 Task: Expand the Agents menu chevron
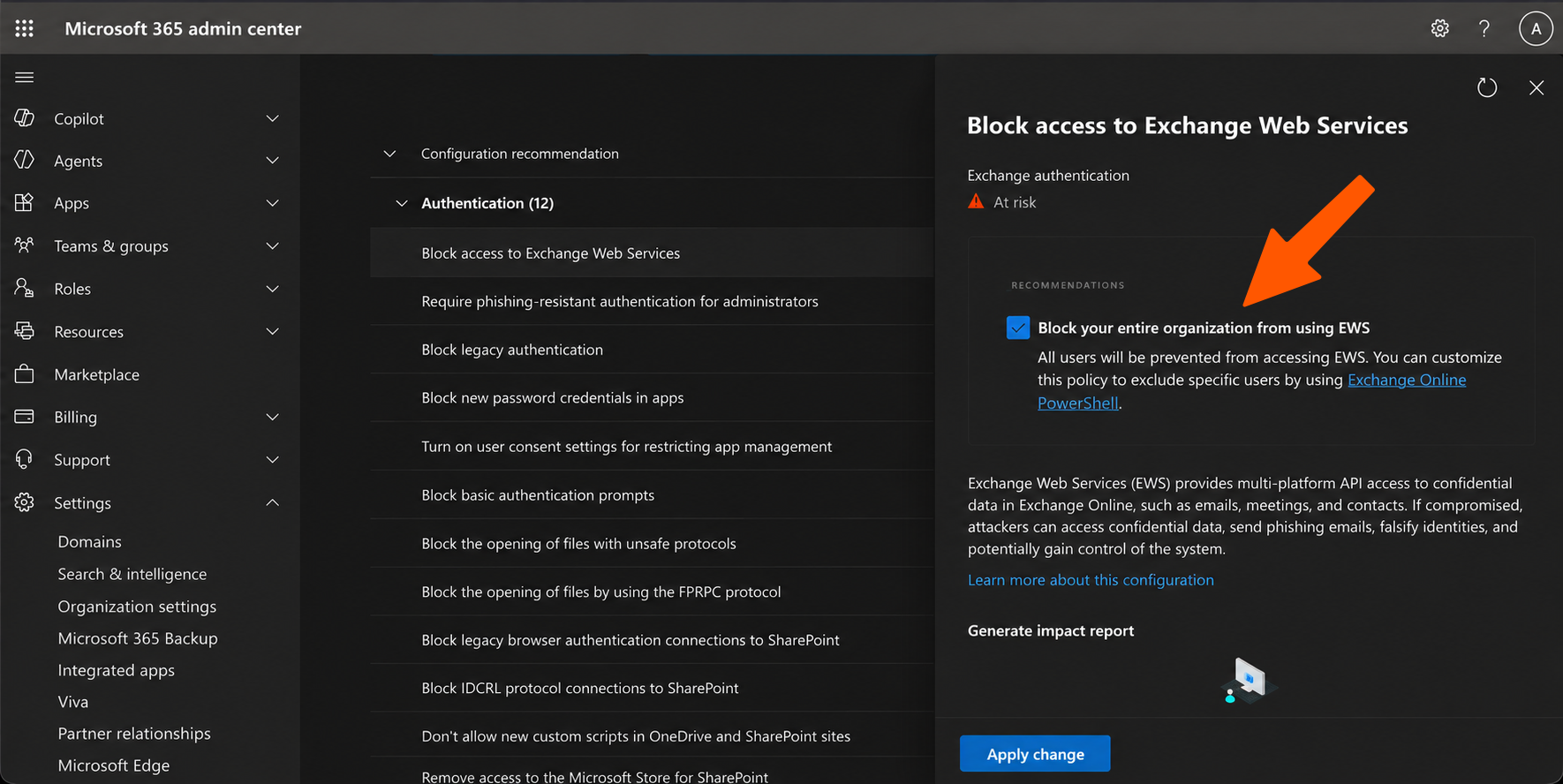click(273, 161)
